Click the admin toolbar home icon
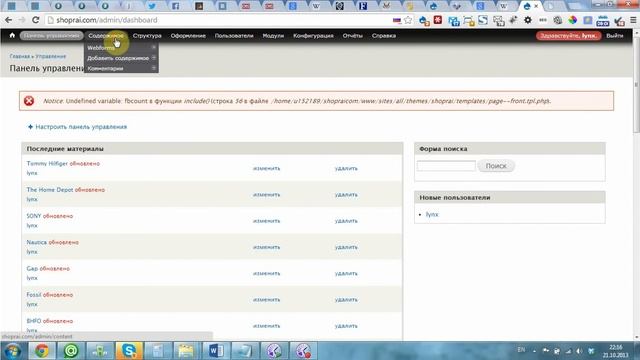This screenshot has width=640, height=360. 12,36
